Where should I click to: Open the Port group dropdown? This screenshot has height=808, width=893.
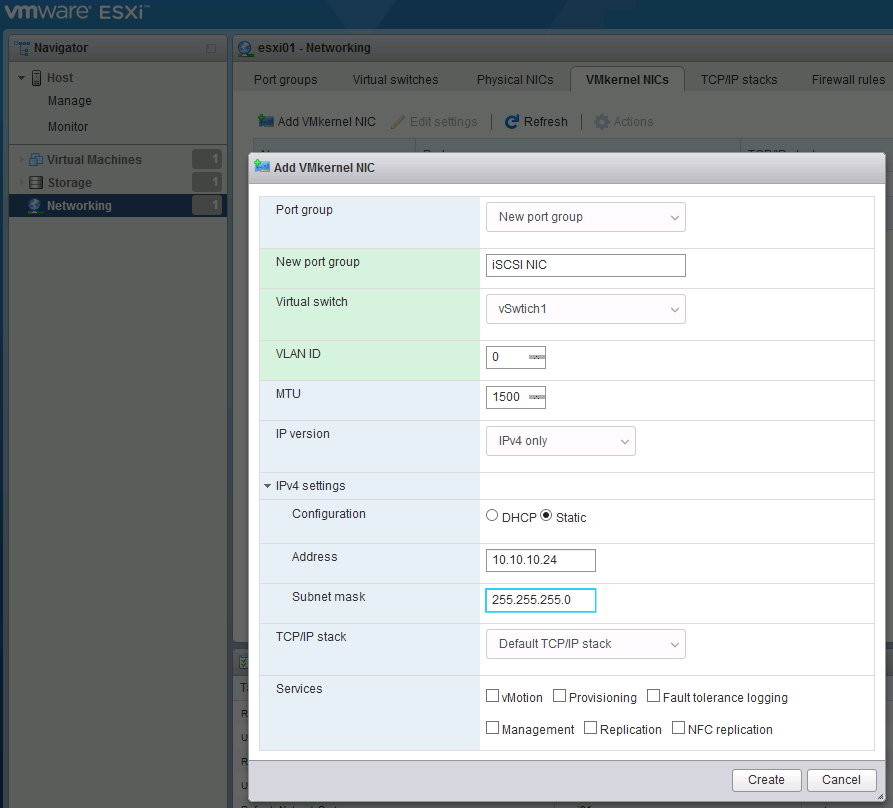coord(585,217)
